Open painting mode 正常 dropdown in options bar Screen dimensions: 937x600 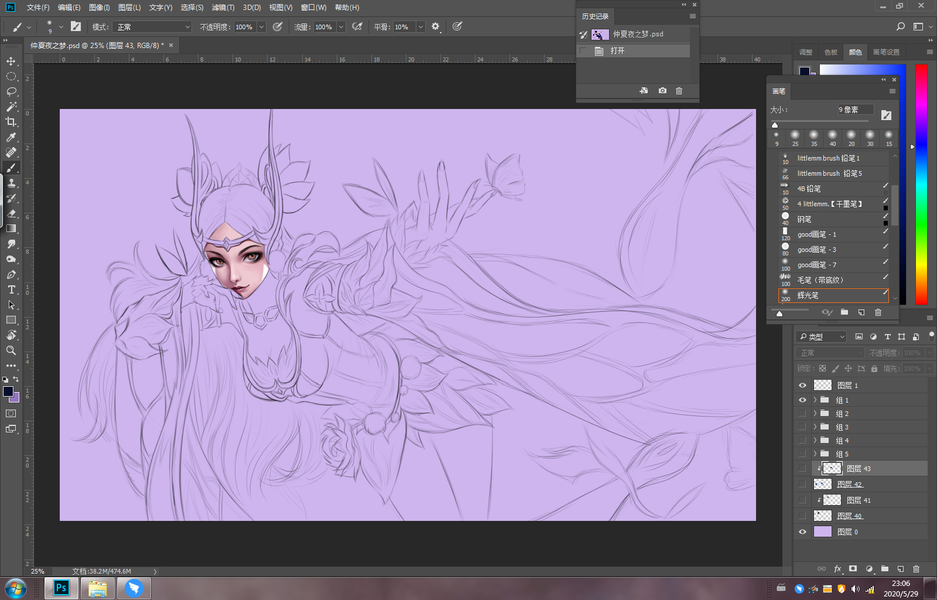152,27
